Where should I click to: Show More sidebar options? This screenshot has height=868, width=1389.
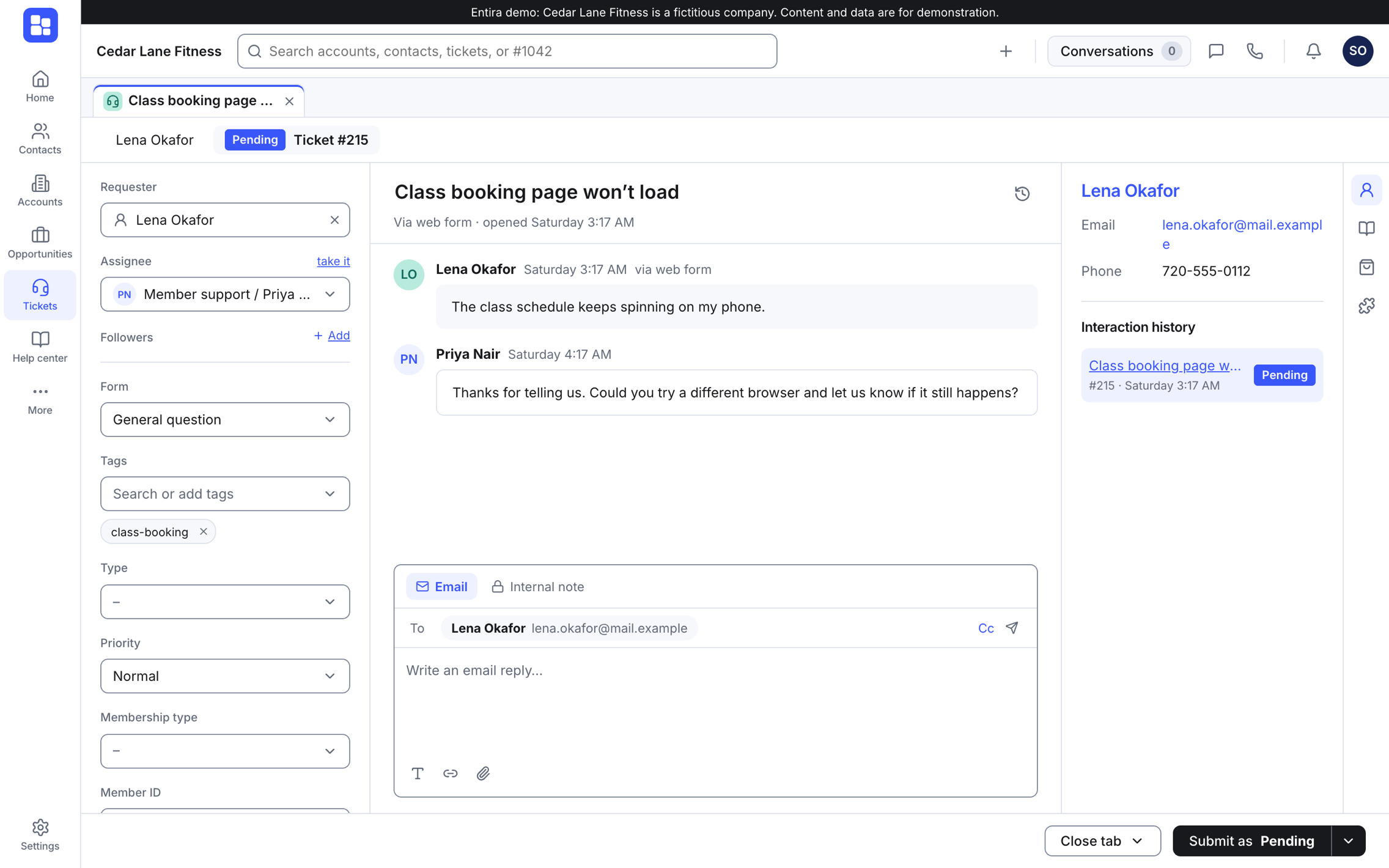(x=40, y=399)
